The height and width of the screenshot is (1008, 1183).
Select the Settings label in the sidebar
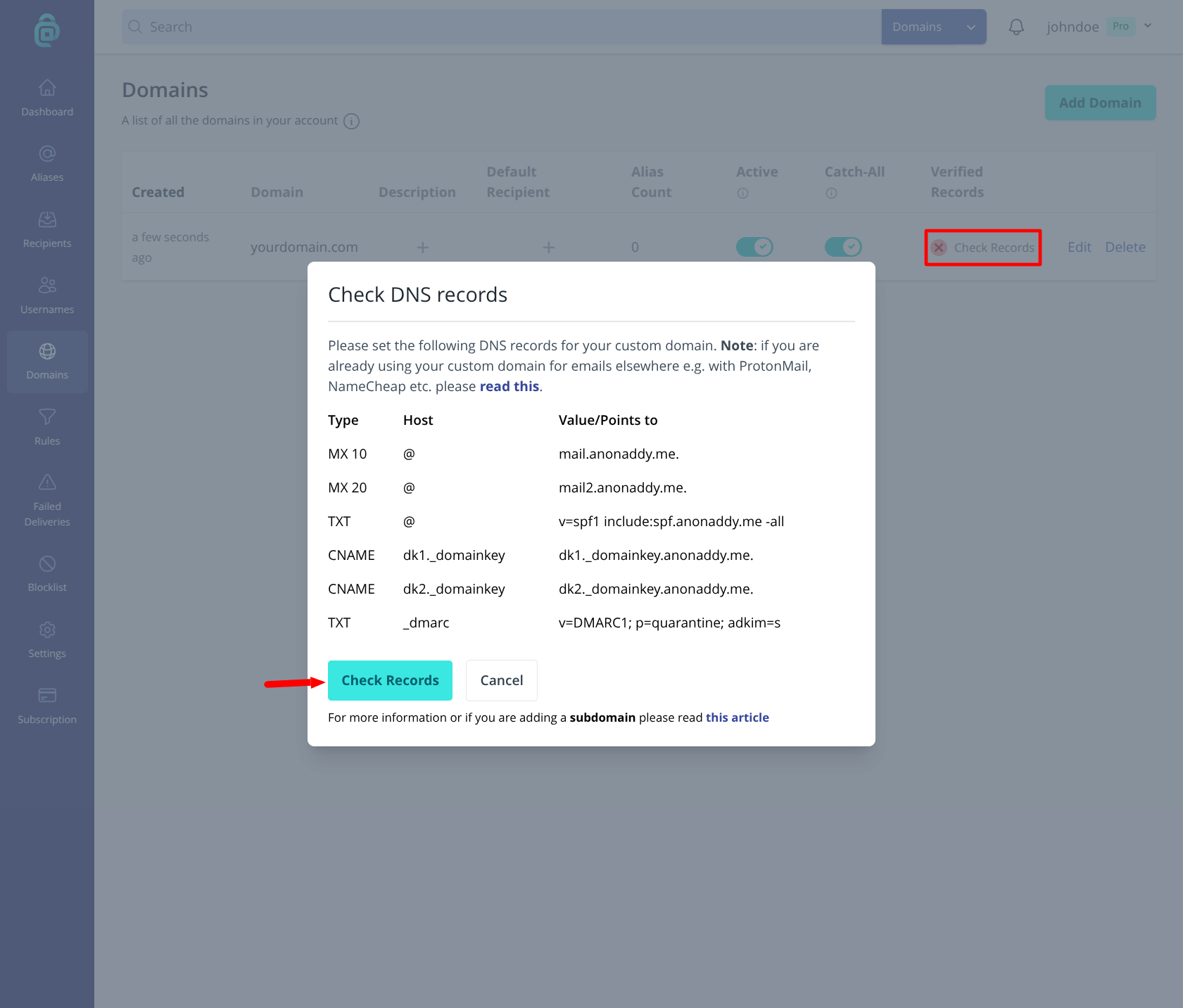(x=47, y=653)
